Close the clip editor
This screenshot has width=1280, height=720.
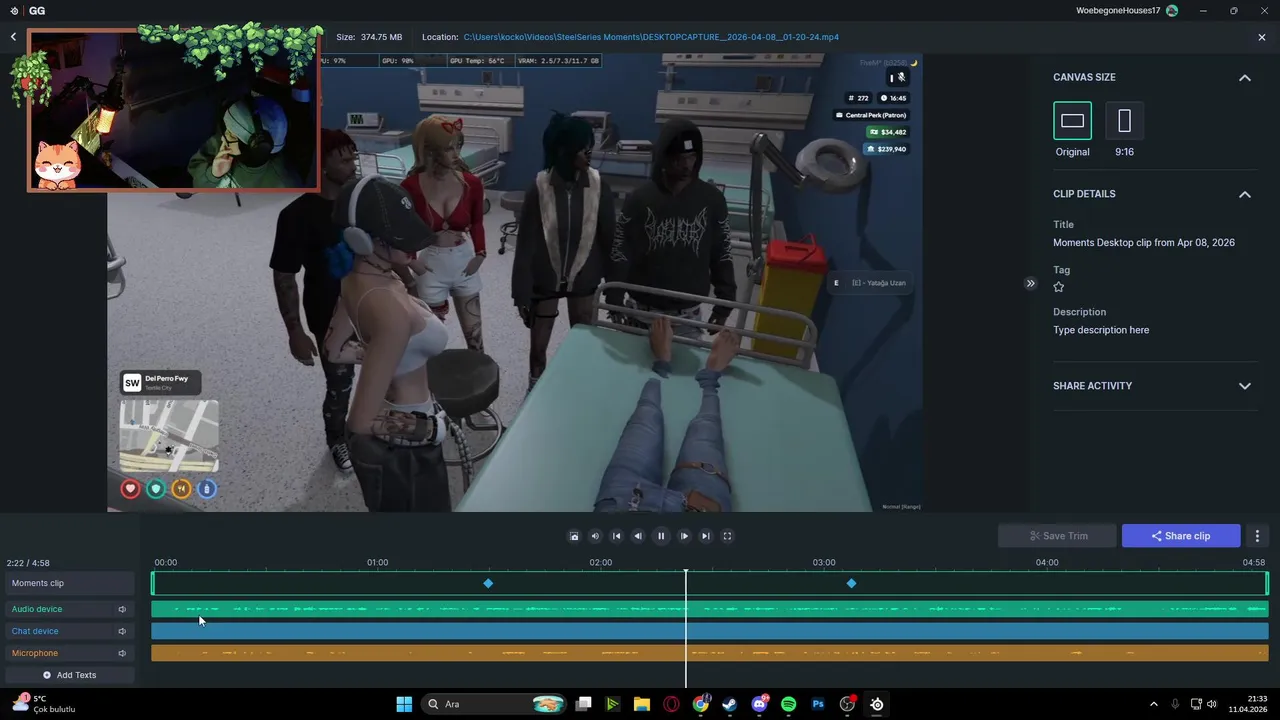[x=1262, y=37]
